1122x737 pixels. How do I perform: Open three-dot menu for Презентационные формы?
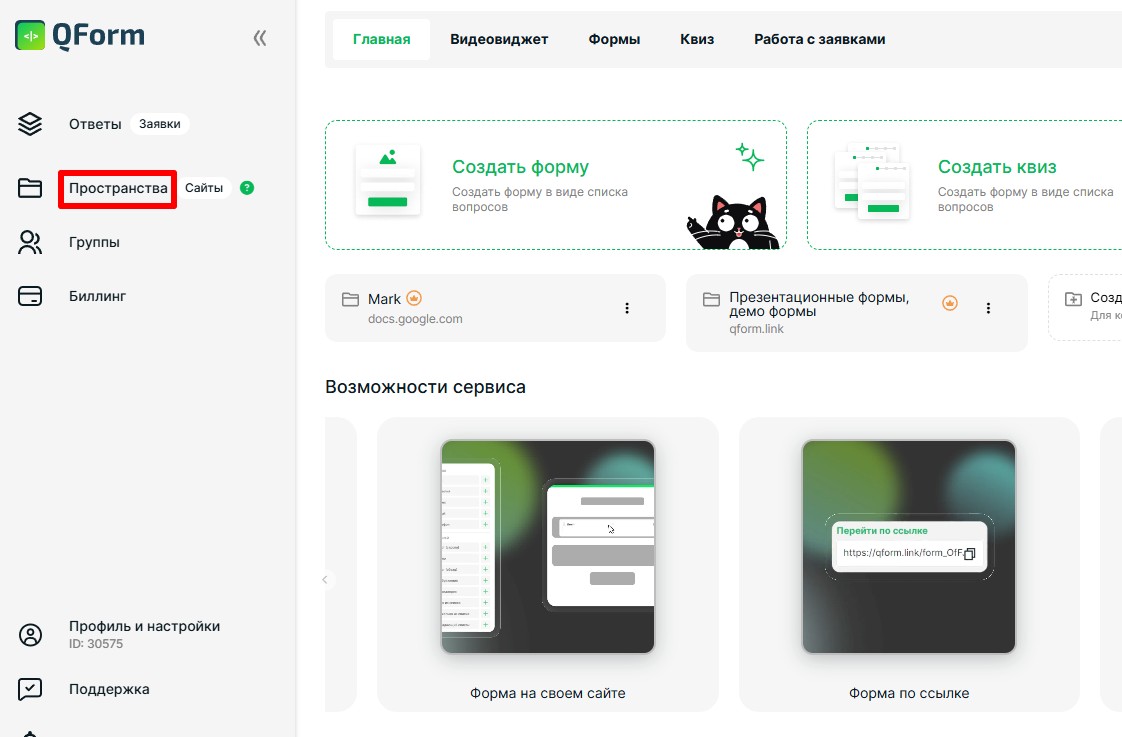pos(988,308)
